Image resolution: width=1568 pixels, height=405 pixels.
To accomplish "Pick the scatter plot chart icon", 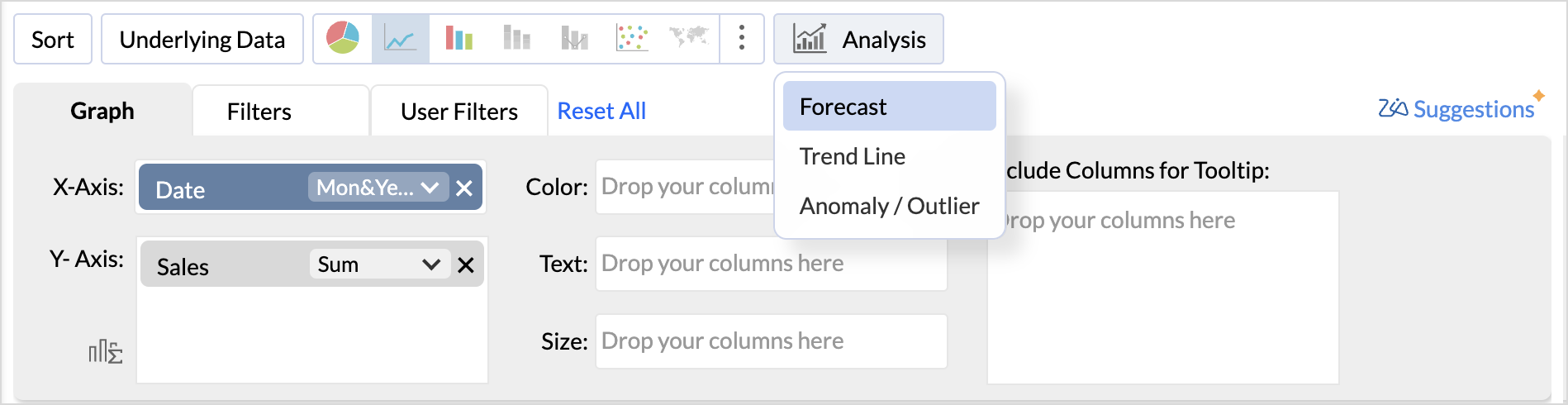I will click(632, 38).
